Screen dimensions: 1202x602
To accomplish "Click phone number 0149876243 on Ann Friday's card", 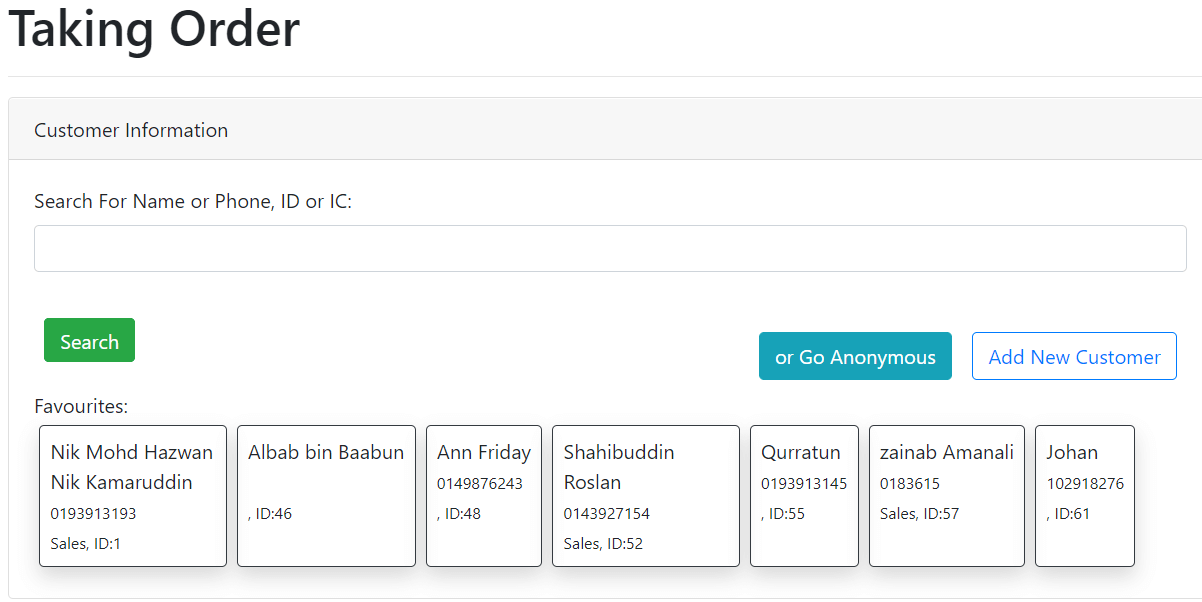I will [x=480, y=484].
